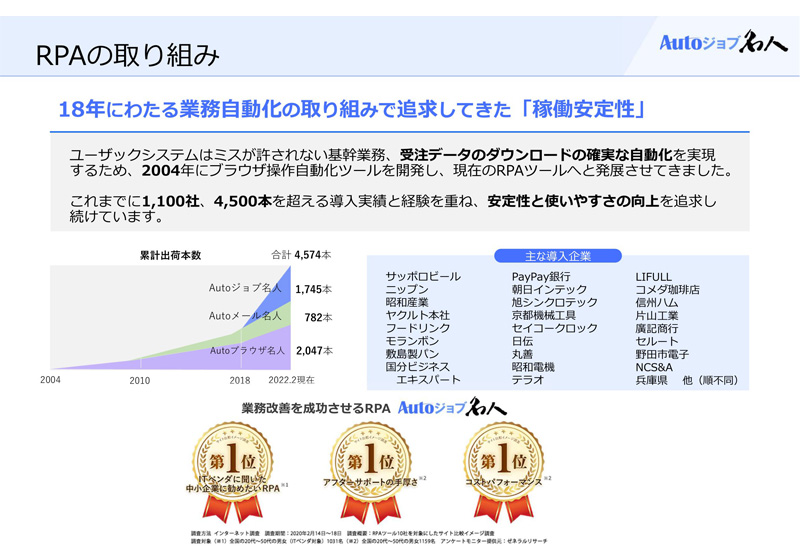Click the medal labeled アフターサポートの手厚さ
Viewport: 800px width, 559px height.
tap(370, 470)
